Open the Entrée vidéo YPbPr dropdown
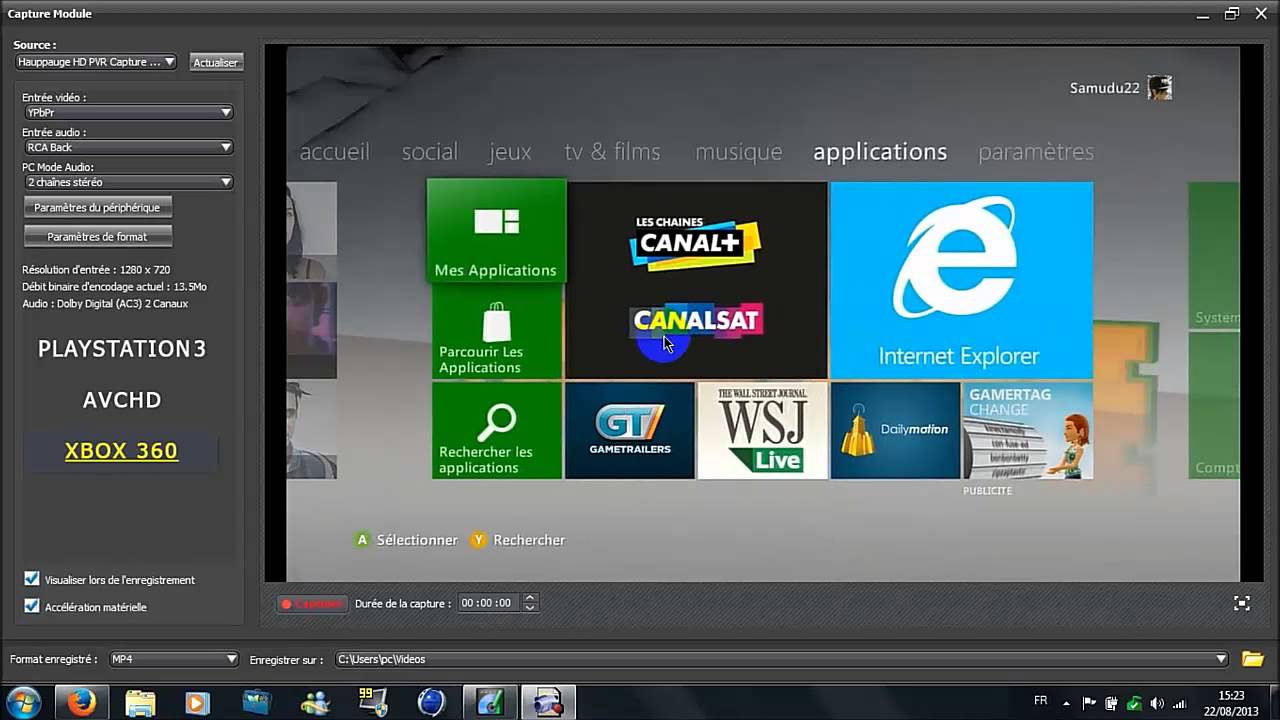Image resolution: width=1280 pixels, height=720 pixels. tap(128, 113)
